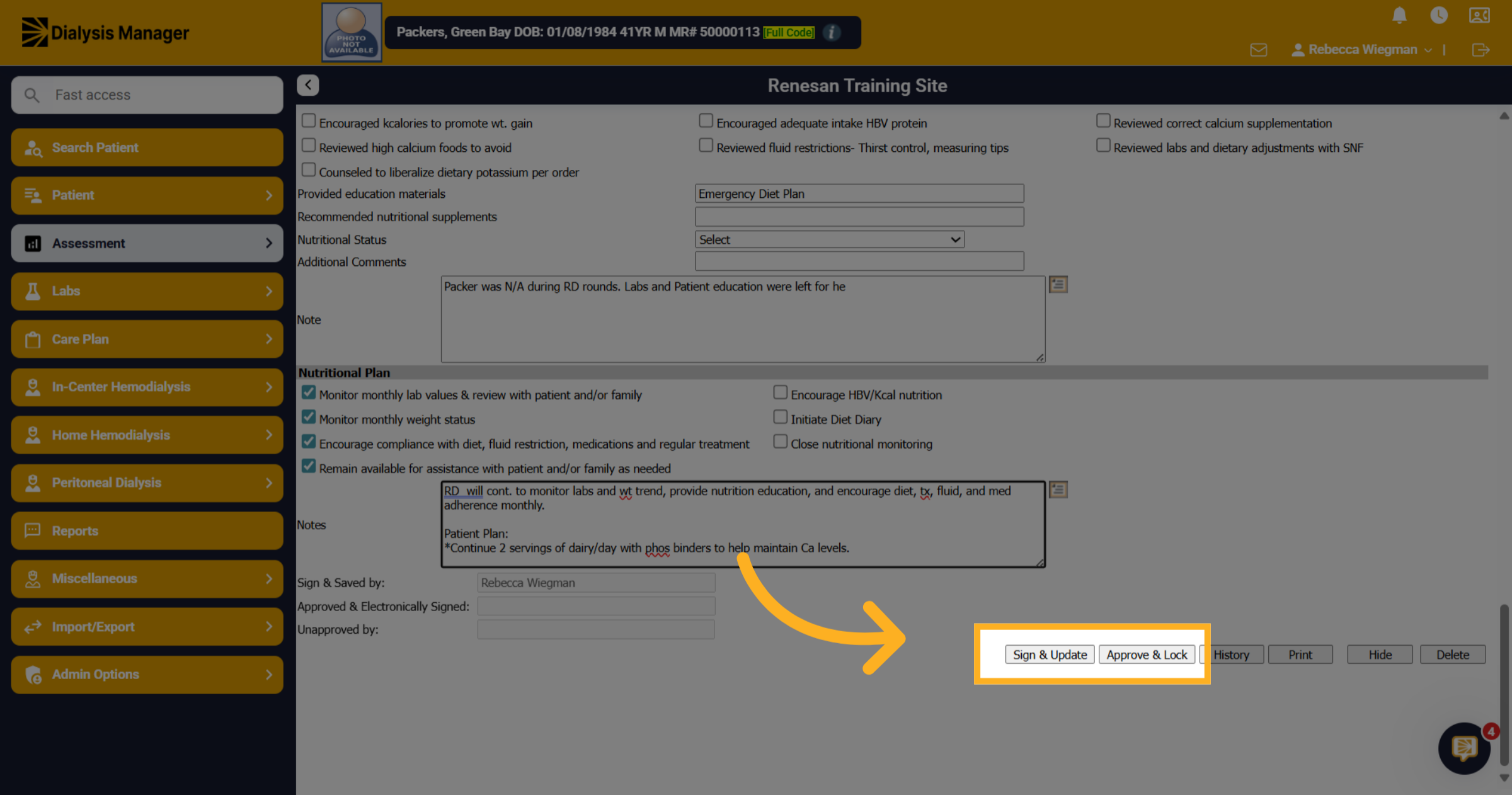This screenshot has width=1512, height=795.
Task: Select Search Patient in sidebar
Action: (x=147, y=147)
